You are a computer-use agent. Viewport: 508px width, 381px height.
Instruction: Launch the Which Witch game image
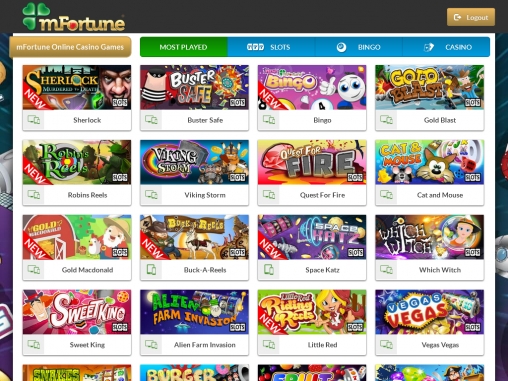point(429,237)
